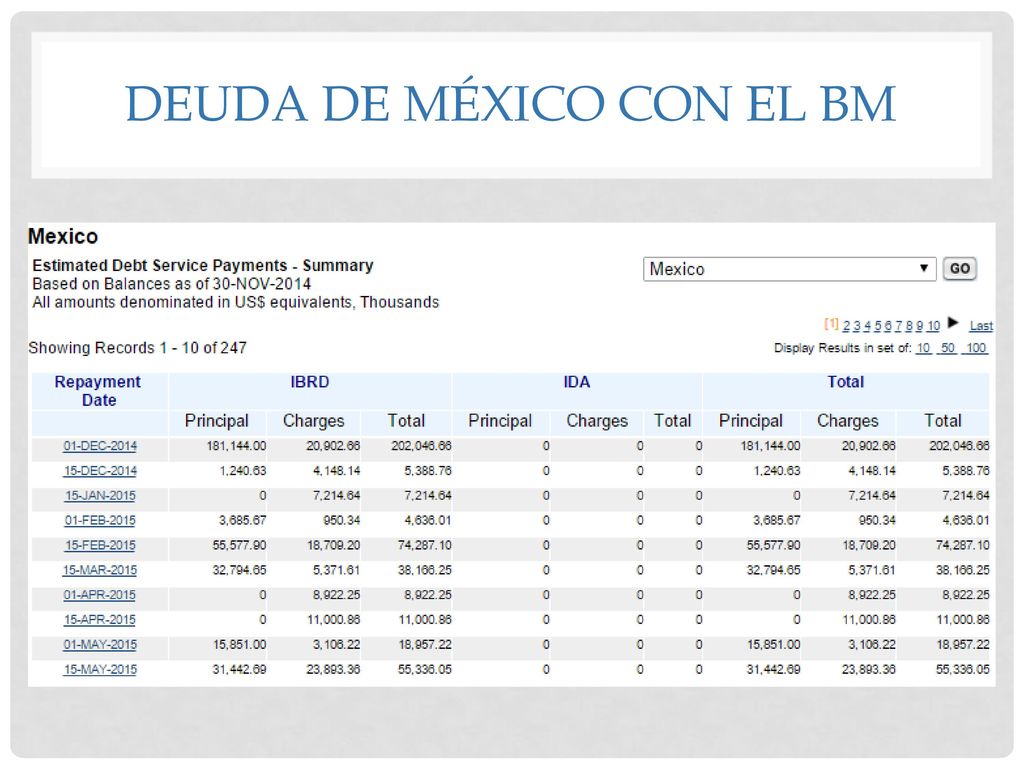Open the 01-FEB-2015 repayment date link
This screenshot has width=1024, height=768.
[100, 520]
